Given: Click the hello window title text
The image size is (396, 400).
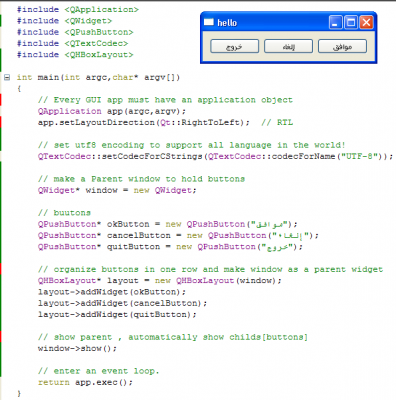Looking at the screenshot, I should 227,23.
